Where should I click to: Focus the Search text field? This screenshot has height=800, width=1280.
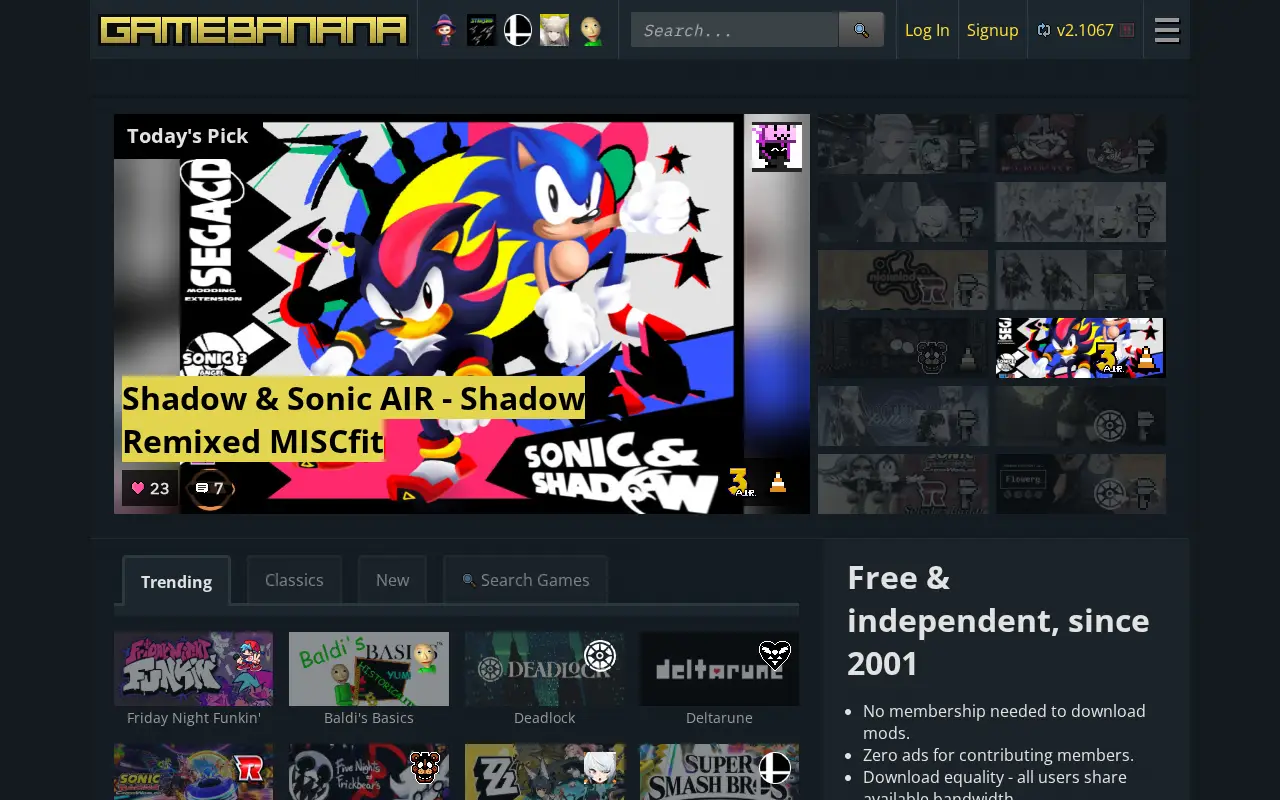point(734,30)
